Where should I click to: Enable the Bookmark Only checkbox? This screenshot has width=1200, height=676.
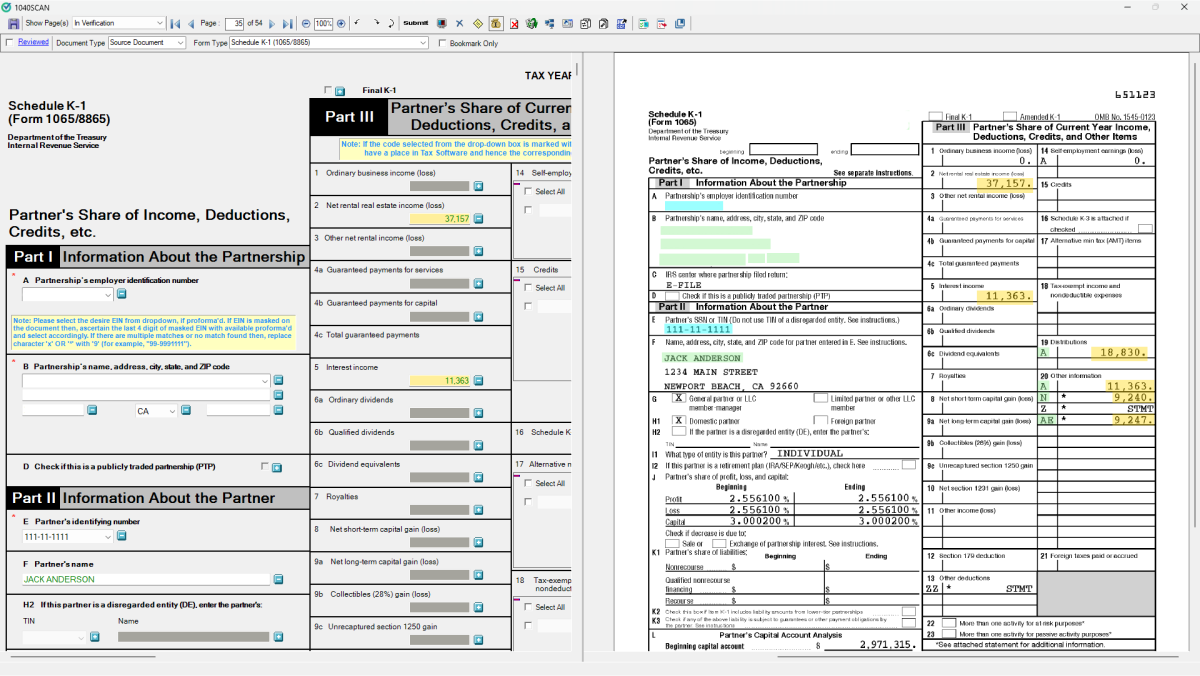(x=443, y=43)
